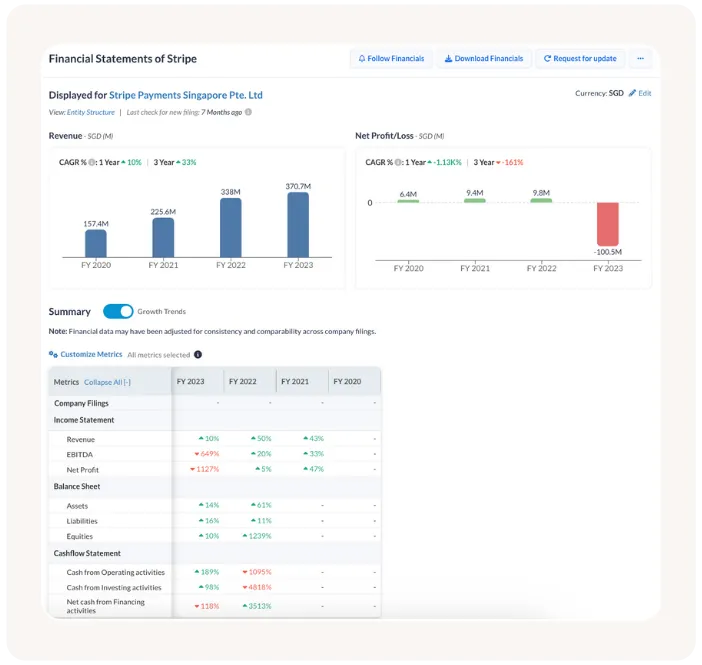The height and width of the screenshot is (665, 702).
Task: Click the info icon beside 7 Months ago
Action: coord(248,112)
